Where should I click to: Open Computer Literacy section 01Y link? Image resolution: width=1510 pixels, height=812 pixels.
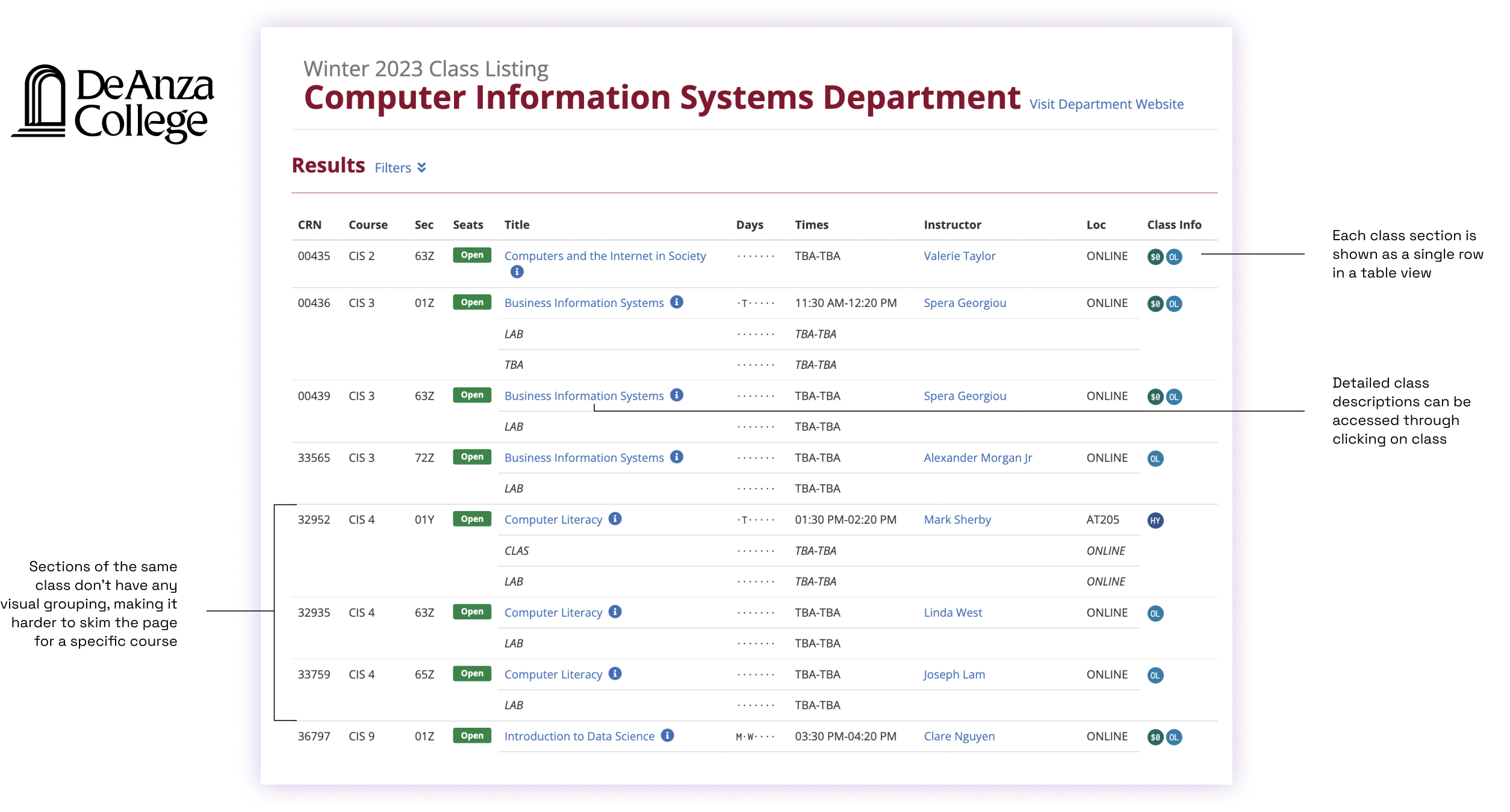pos(553,519)
